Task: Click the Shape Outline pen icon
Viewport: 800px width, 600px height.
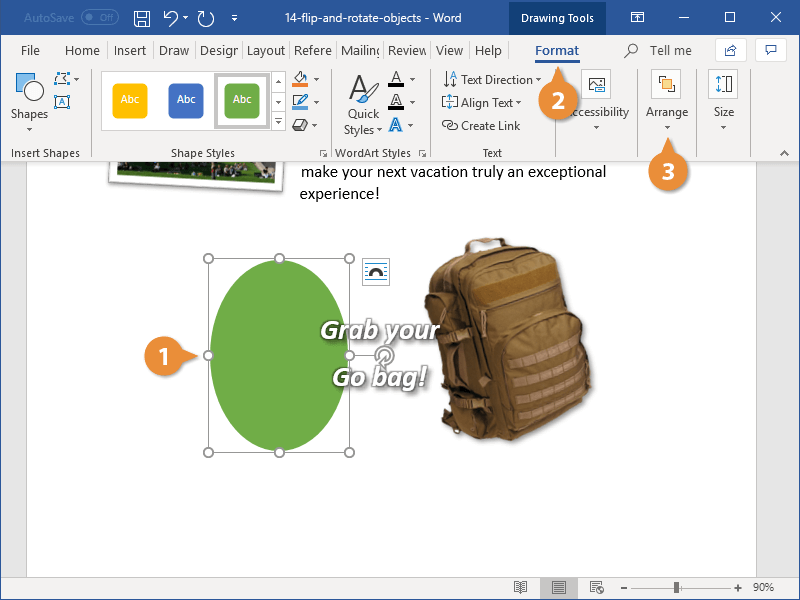Action: point(300,102)
